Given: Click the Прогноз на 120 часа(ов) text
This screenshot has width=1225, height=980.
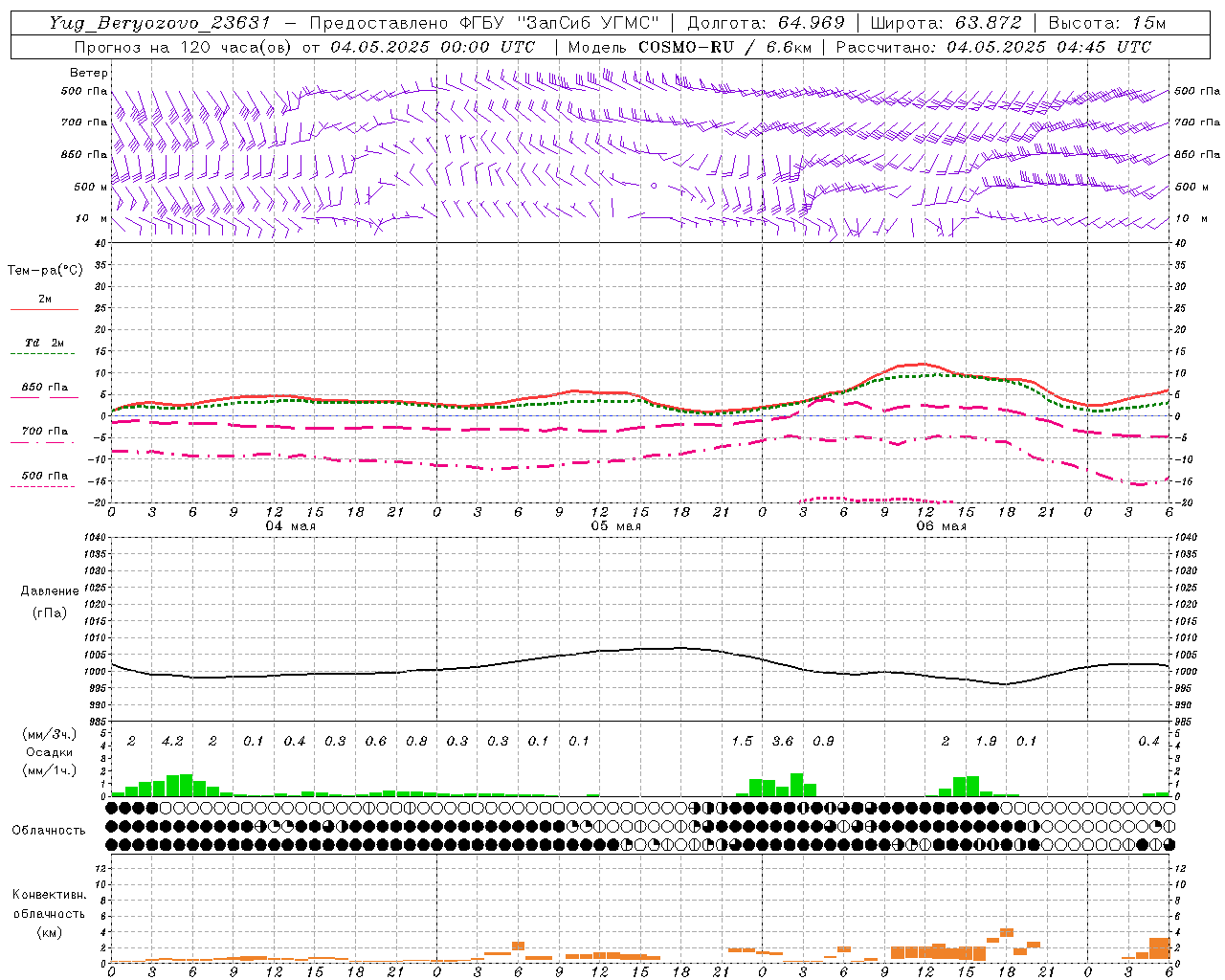Looking at the screenshot, I should pos(185,47).
